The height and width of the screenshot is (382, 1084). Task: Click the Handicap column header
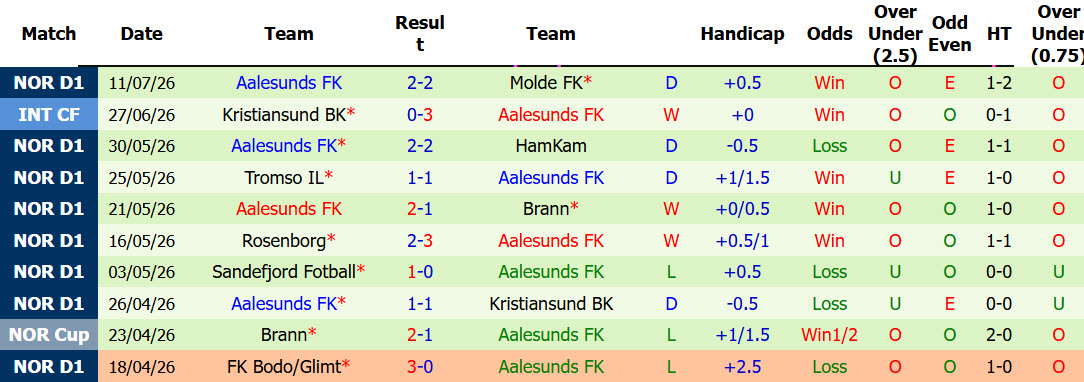(x=742, y=34)
